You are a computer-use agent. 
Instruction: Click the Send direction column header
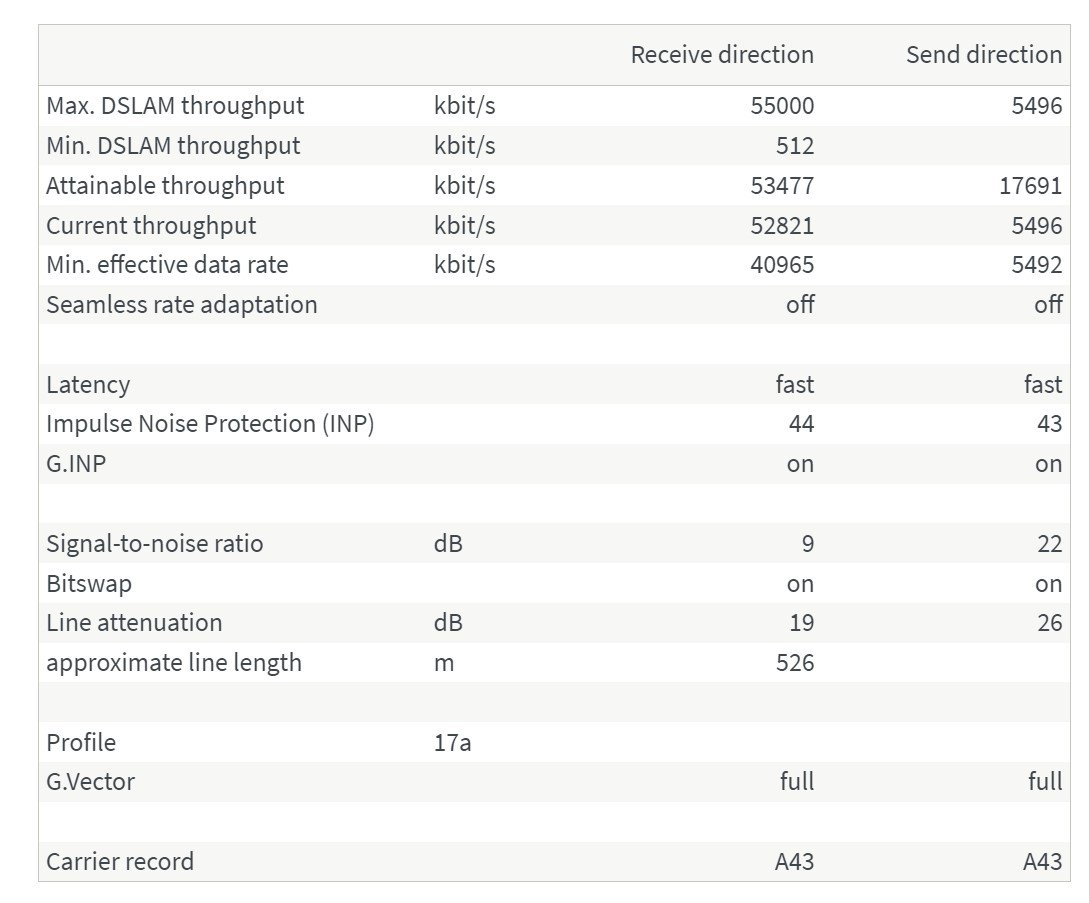(983, 55)
